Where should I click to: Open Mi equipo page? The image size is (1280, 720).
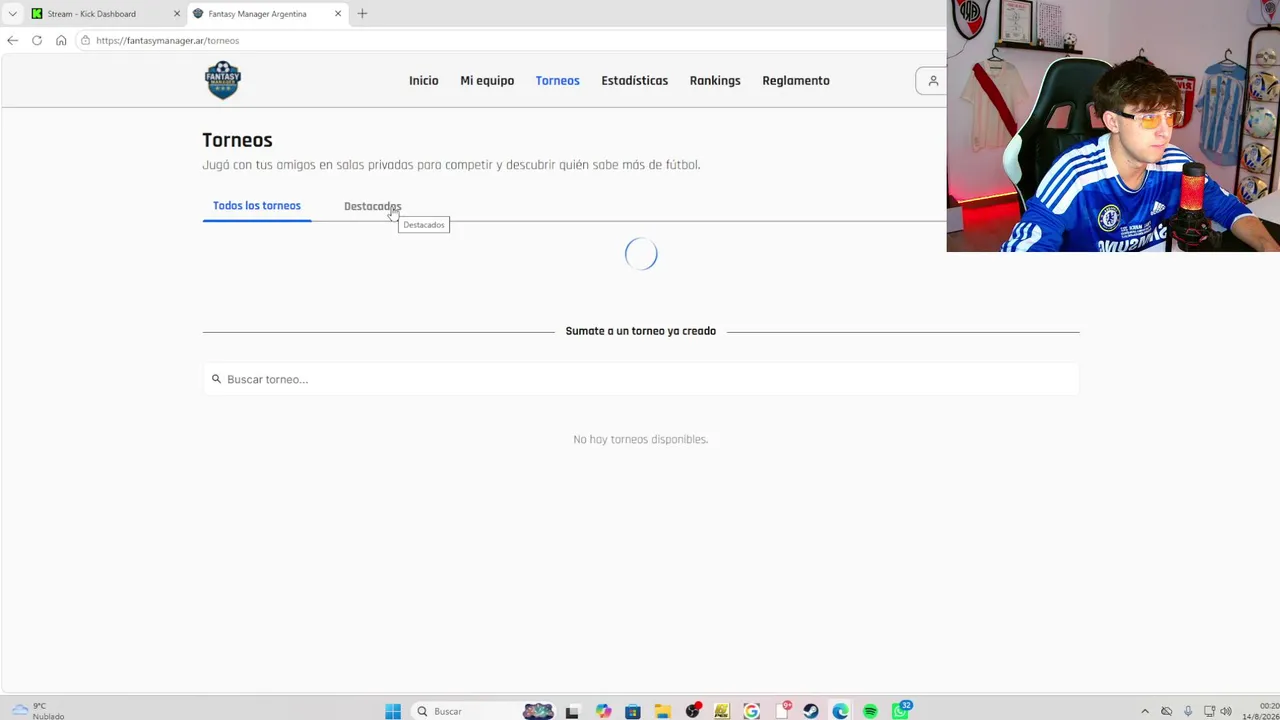(x=487, y=81)
